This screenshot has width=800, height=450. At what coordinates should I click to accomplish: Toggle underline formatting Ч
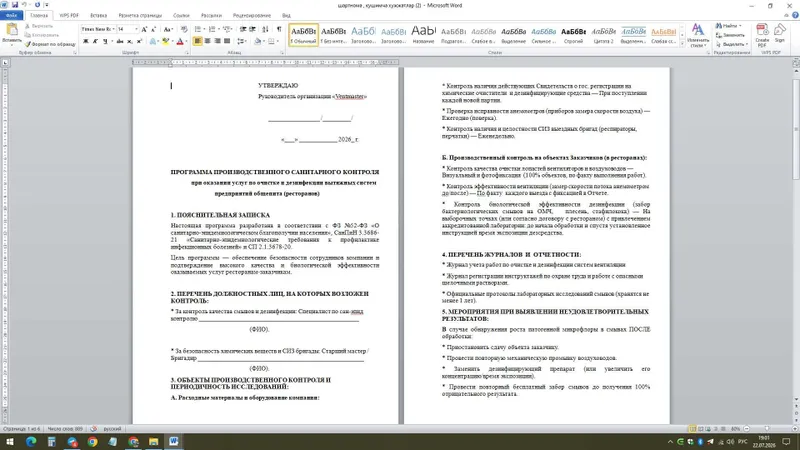[x=105, y=41]
